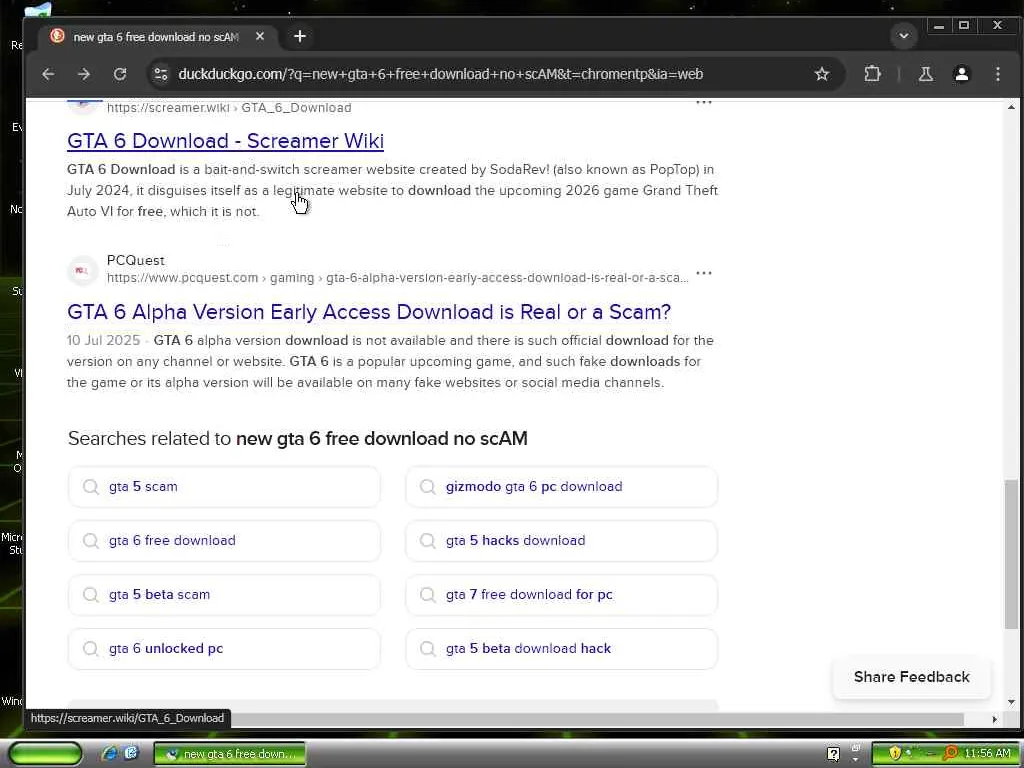Click the vertical scrollbar thumb
The height and width of the screenshot is (768, 1024).
(1011, 554)
